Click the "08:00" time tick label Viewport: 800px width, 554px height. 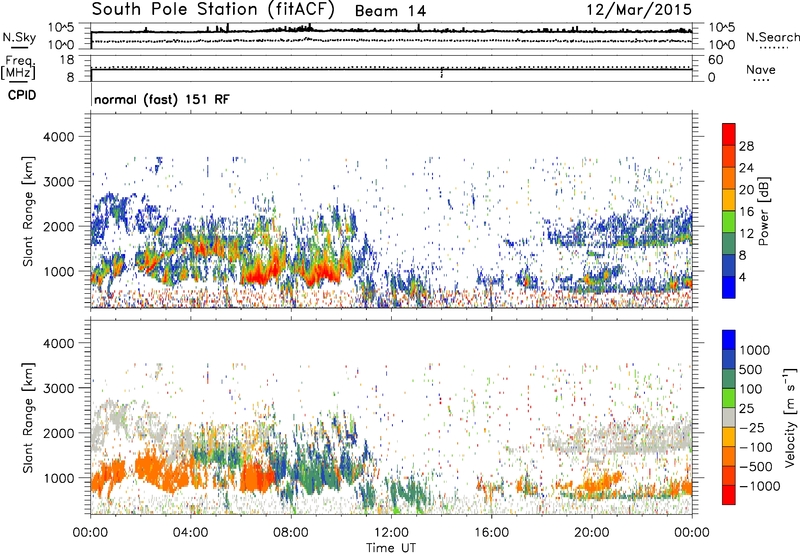pyautogui.click(x=290, y=533)
